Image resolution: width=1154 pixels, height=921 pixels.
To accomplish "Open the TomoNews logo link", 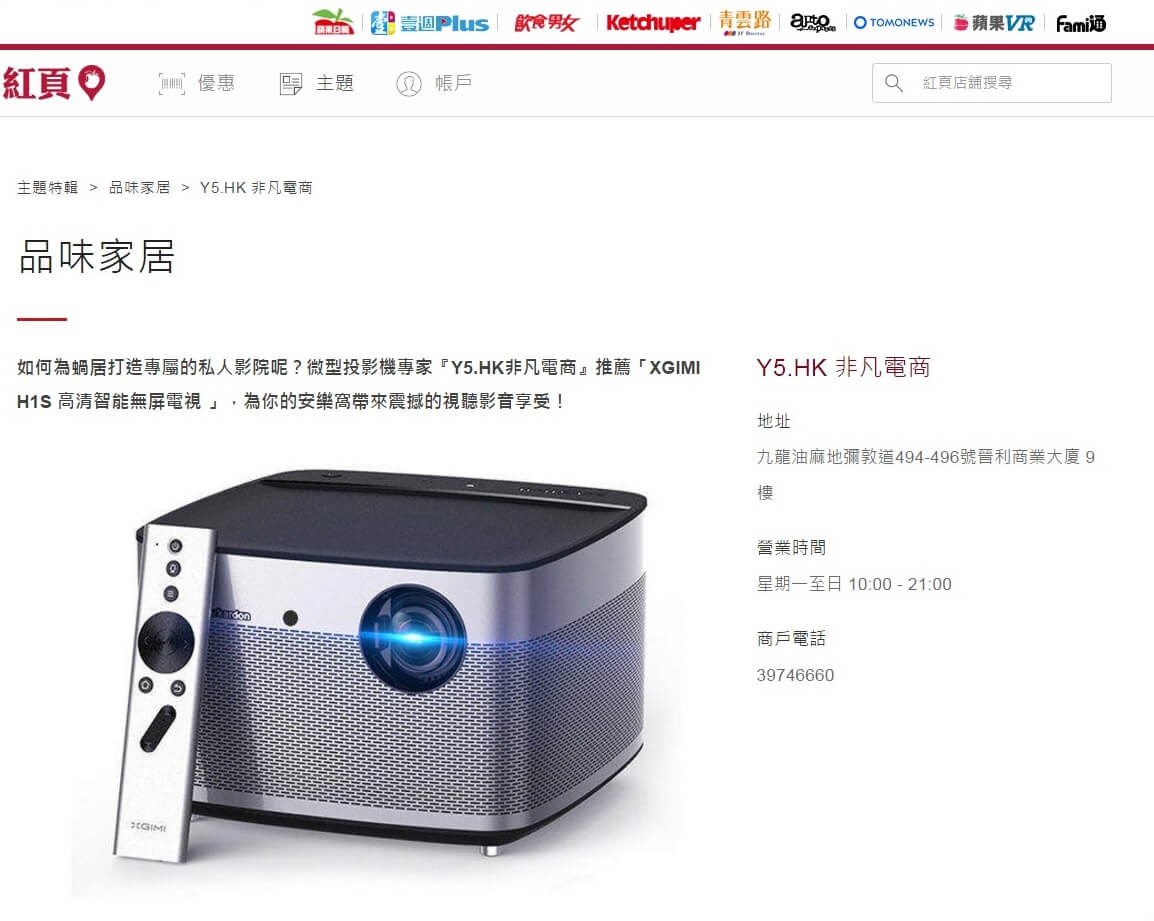I will (x=893, y=23).
